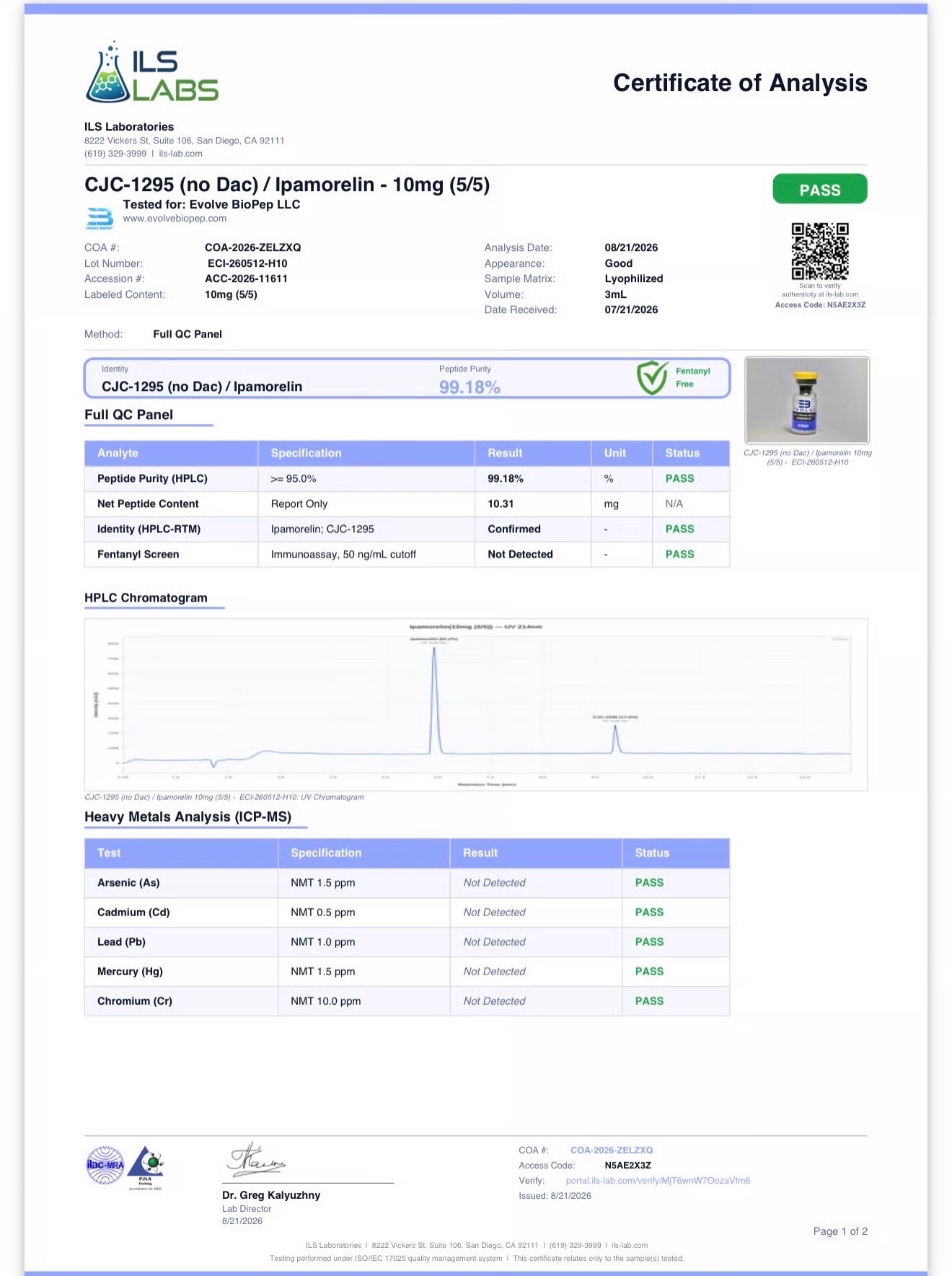The image size is (952, 1276).
Task: Click the Cadmium (Cd) specification NMT 0.5 ppm
Action: [322, 912]
